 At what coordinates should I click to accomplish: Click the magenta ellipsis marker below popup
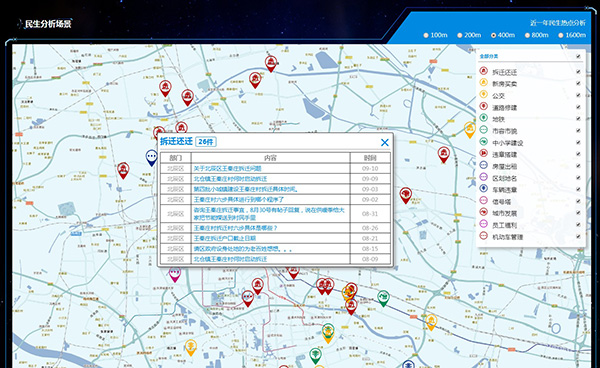click(175, 275)
